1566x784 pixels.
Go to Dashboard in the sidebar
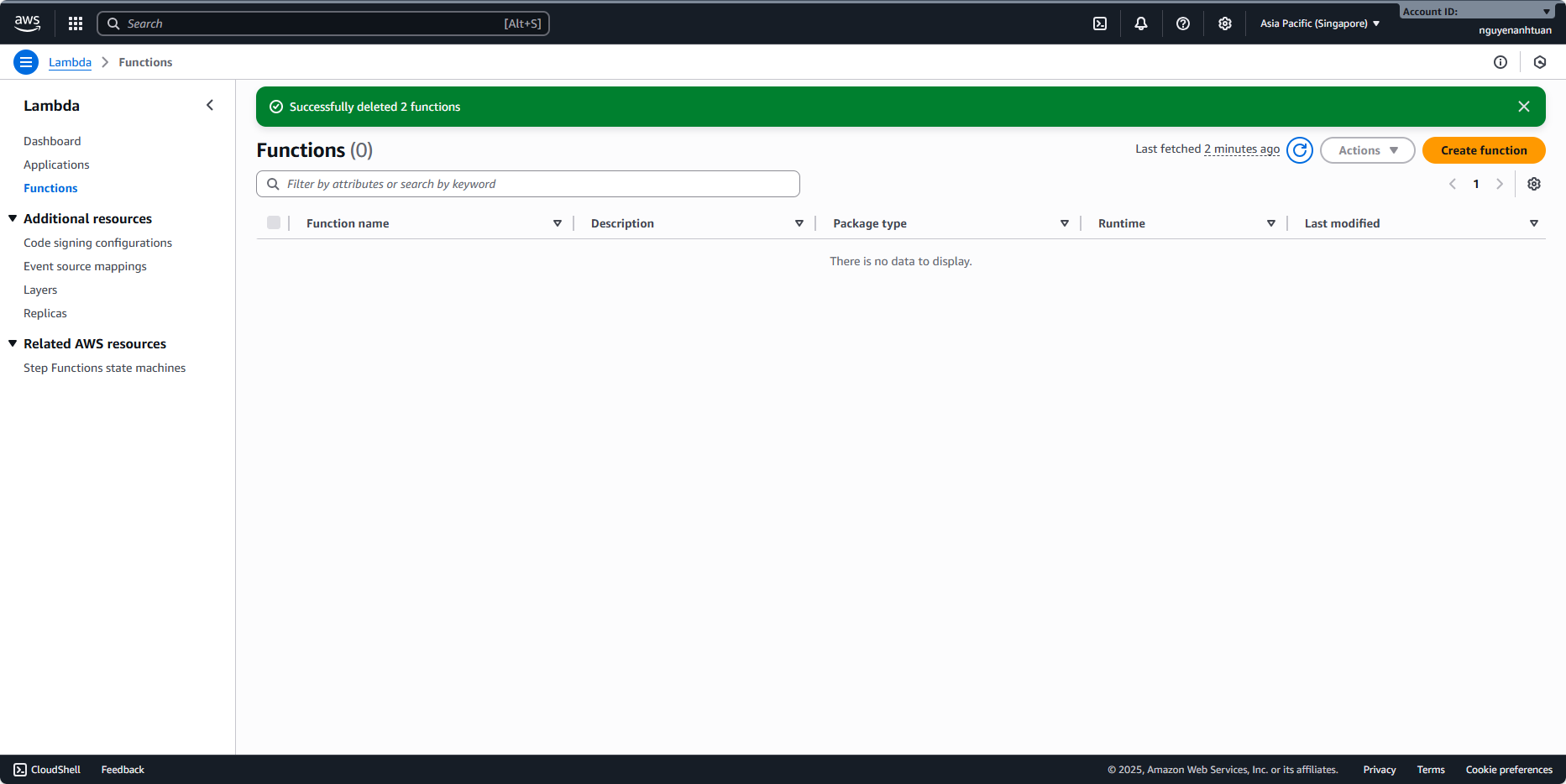pos(52,141)
